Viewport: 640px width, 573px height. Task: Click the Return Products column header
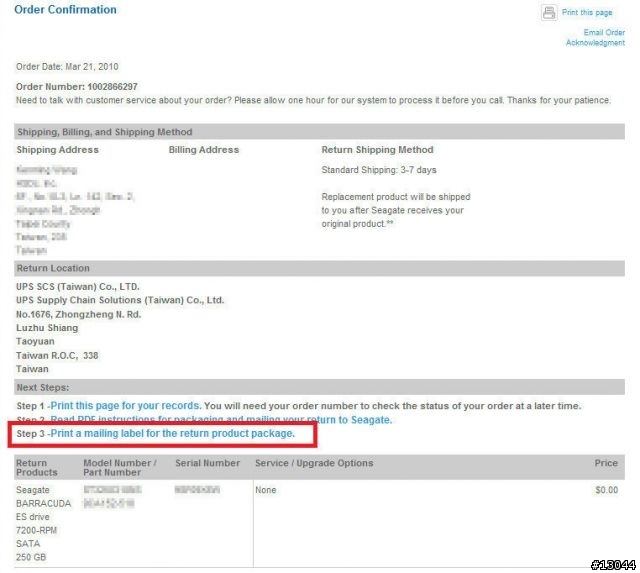pyautogui.click(x=37, y=468)
